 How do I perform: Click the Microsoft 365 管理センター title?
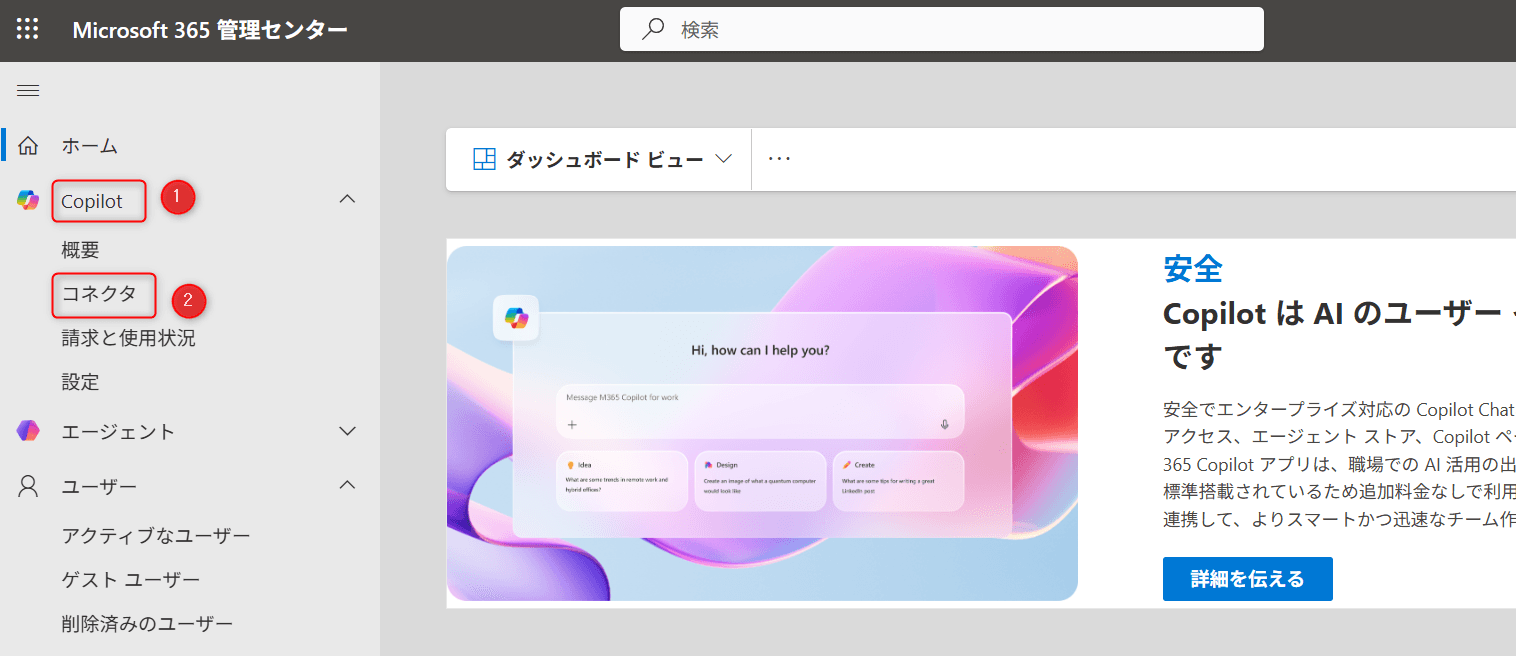tap(210, 29)
